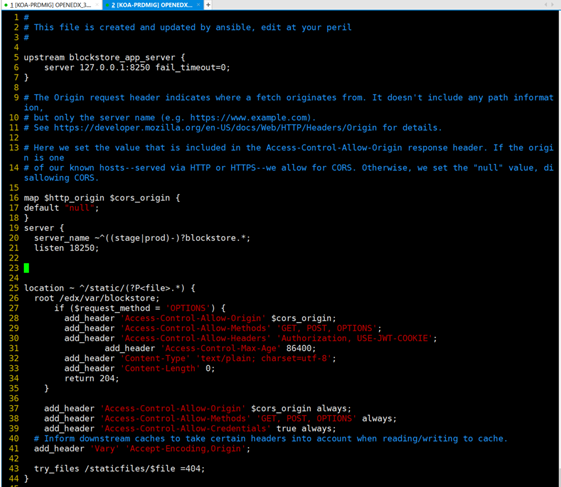
Task: Click line 38 Allow-Methods always add_header
Action: point(220,418)
